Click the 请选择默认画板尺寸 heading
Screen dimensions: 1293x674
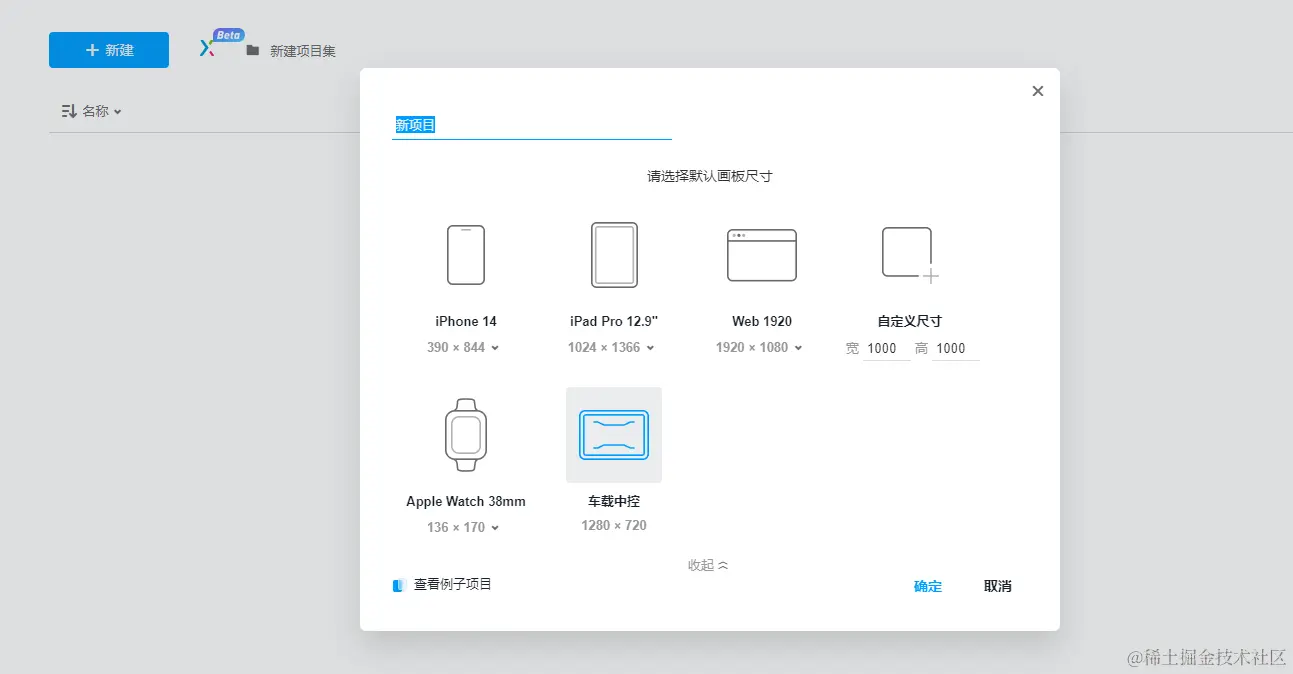(710, 176)
